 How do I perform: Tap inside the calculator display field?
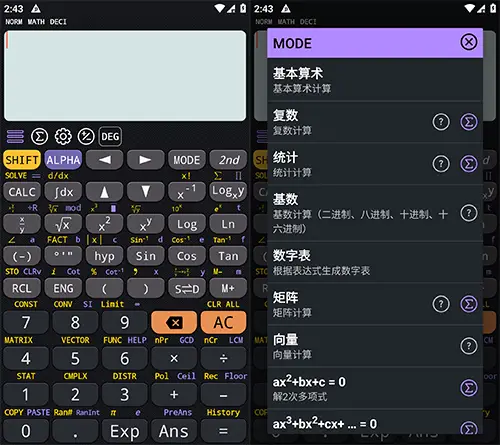125,76
